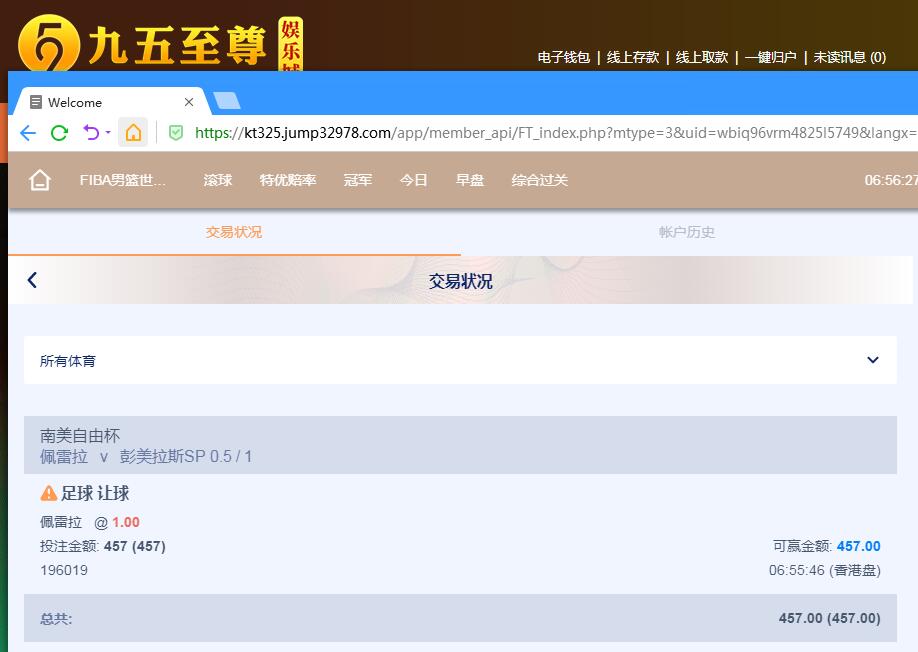Screen dimensions: 918x652
Task: Select the Welcome browser tab
Action: pos(111,102)
